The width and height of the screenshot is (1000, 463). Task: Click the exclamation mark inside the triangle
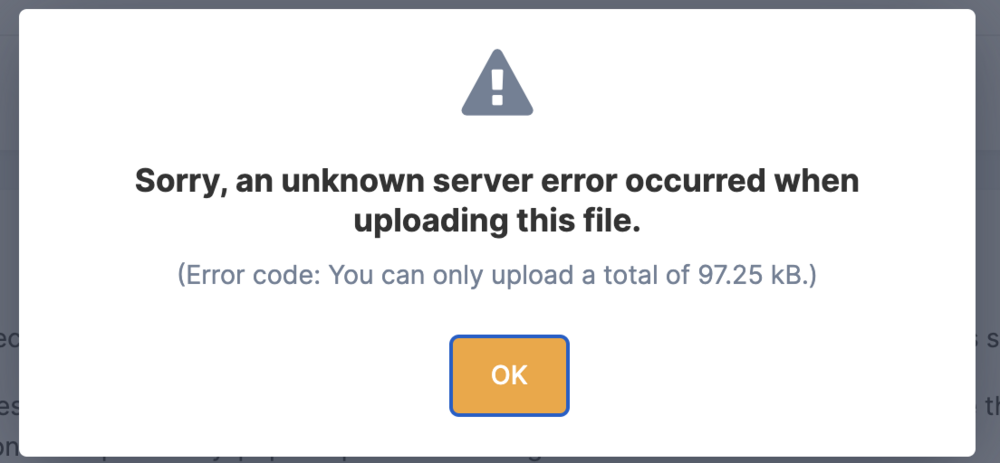(497, 87)
